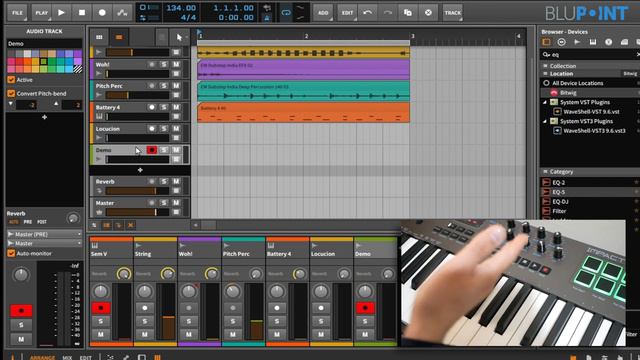Select the Battery 4 orange clip
This screenshot has height=360, width=640.
click(303, 113)
